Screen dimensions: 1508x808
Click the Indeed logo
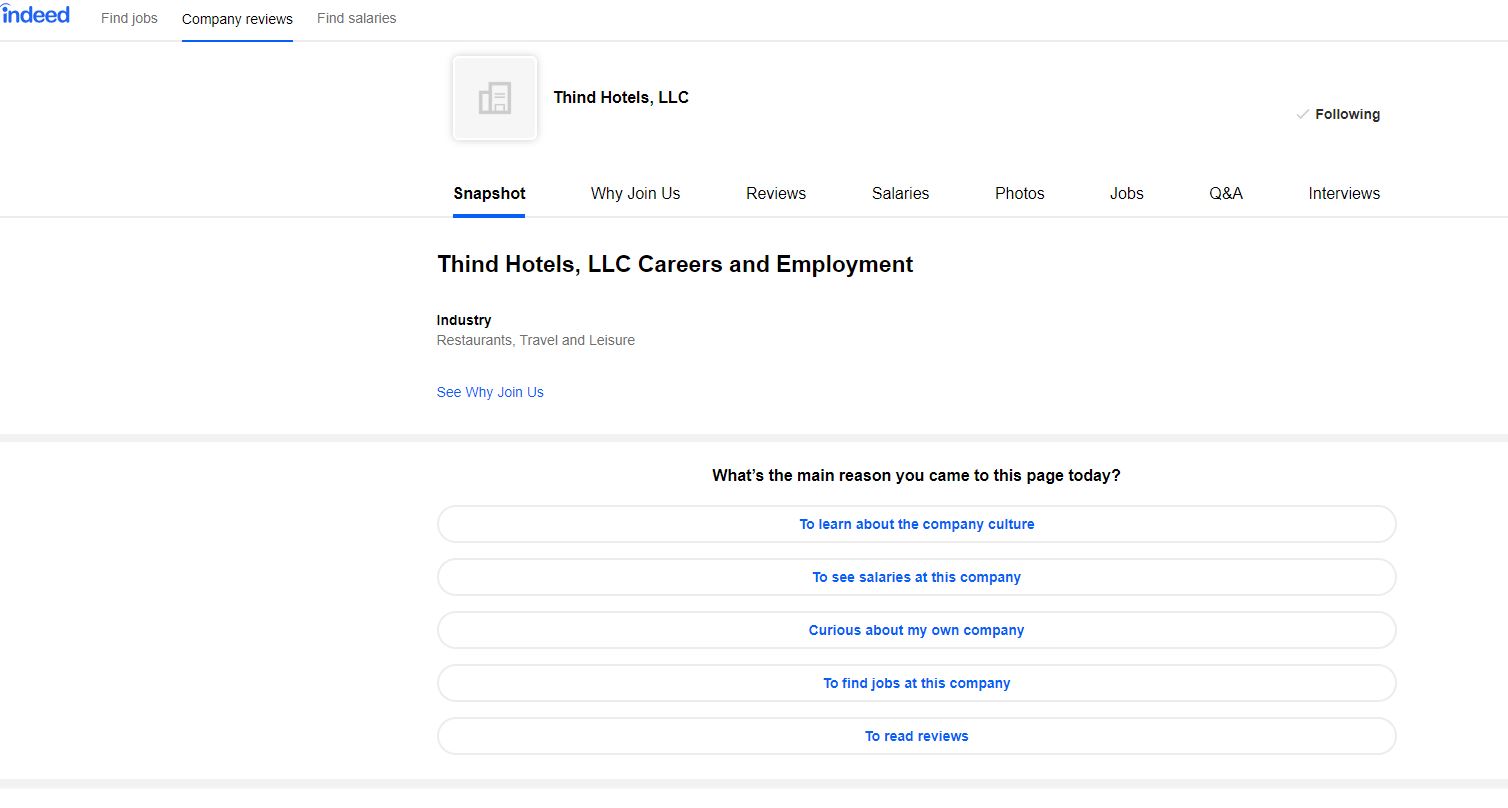pos(35,15)
